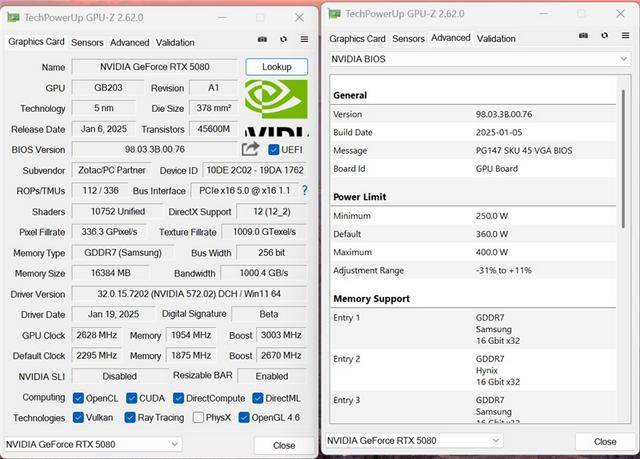640x459 pixels.
Task: Click Entry 2 Hynix memory row
Action: (x=473, y=370)
